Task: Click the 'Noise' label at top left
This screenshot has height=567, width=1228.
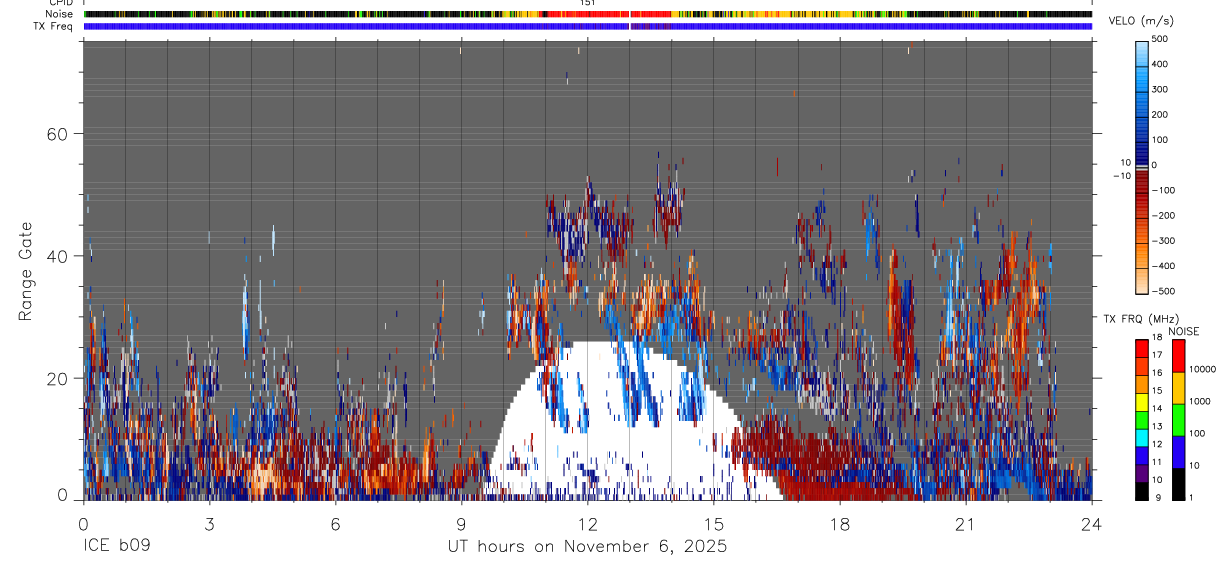Action: (60, 14)
